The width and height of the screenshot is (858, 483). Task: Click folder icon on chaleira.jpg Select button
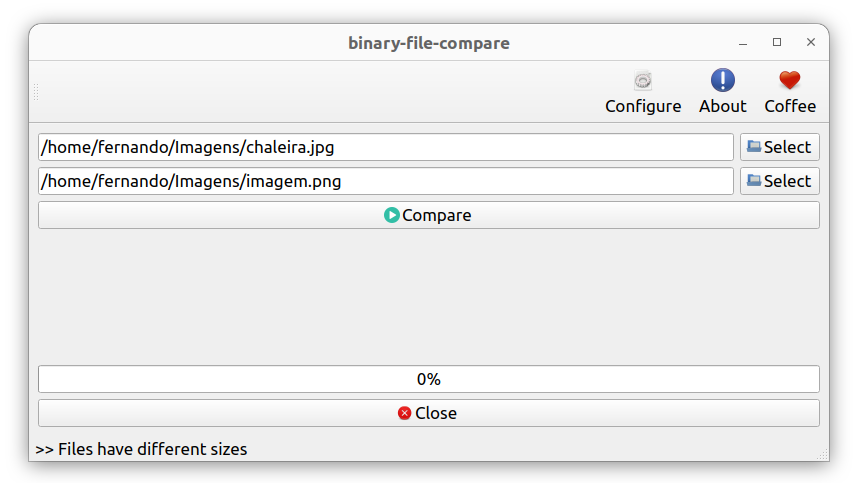[754, 147]
